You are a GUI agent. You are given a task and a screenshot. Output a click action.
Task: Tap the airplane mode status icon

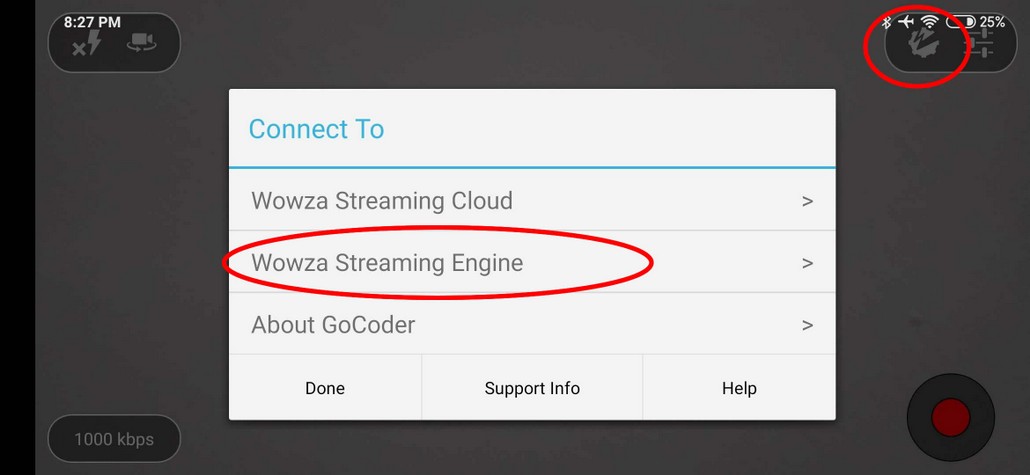(x=907, y=21)
